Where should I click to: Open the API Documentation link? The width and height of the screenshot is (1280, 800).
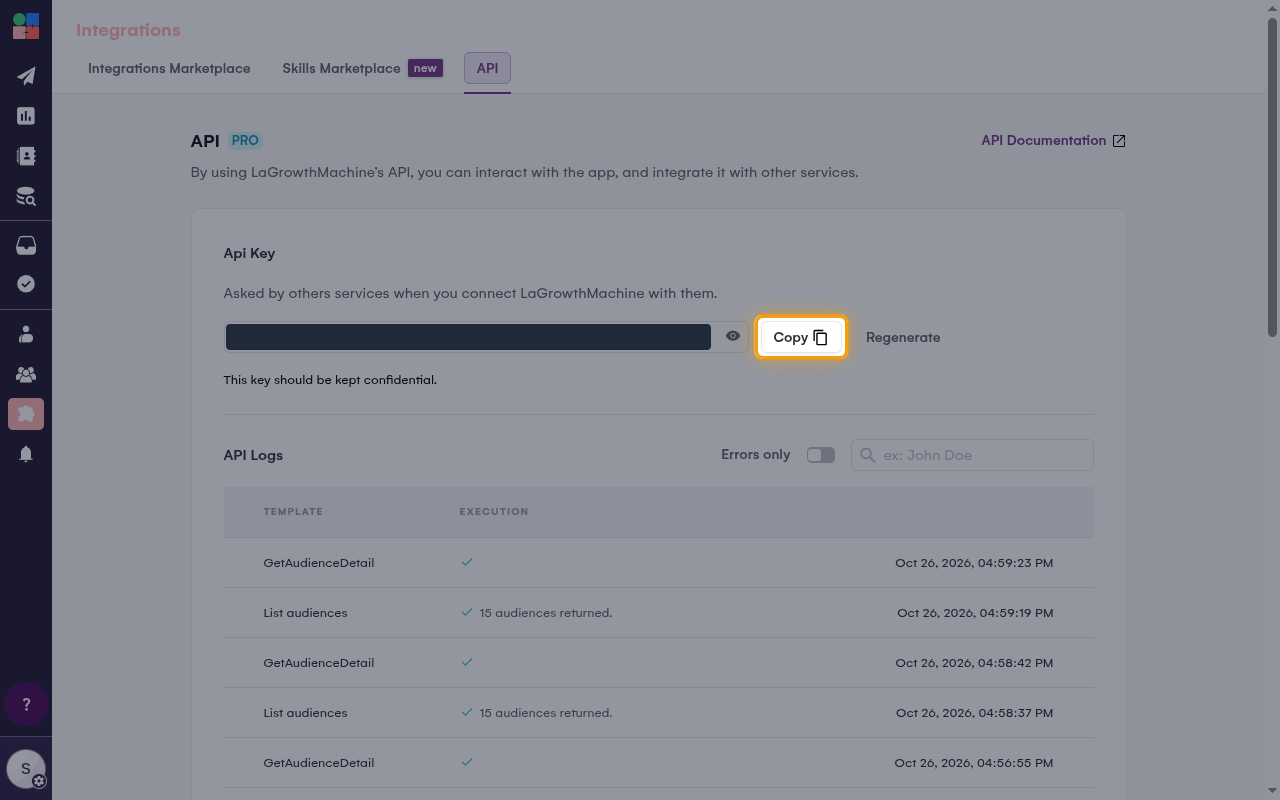(1053, 141)
